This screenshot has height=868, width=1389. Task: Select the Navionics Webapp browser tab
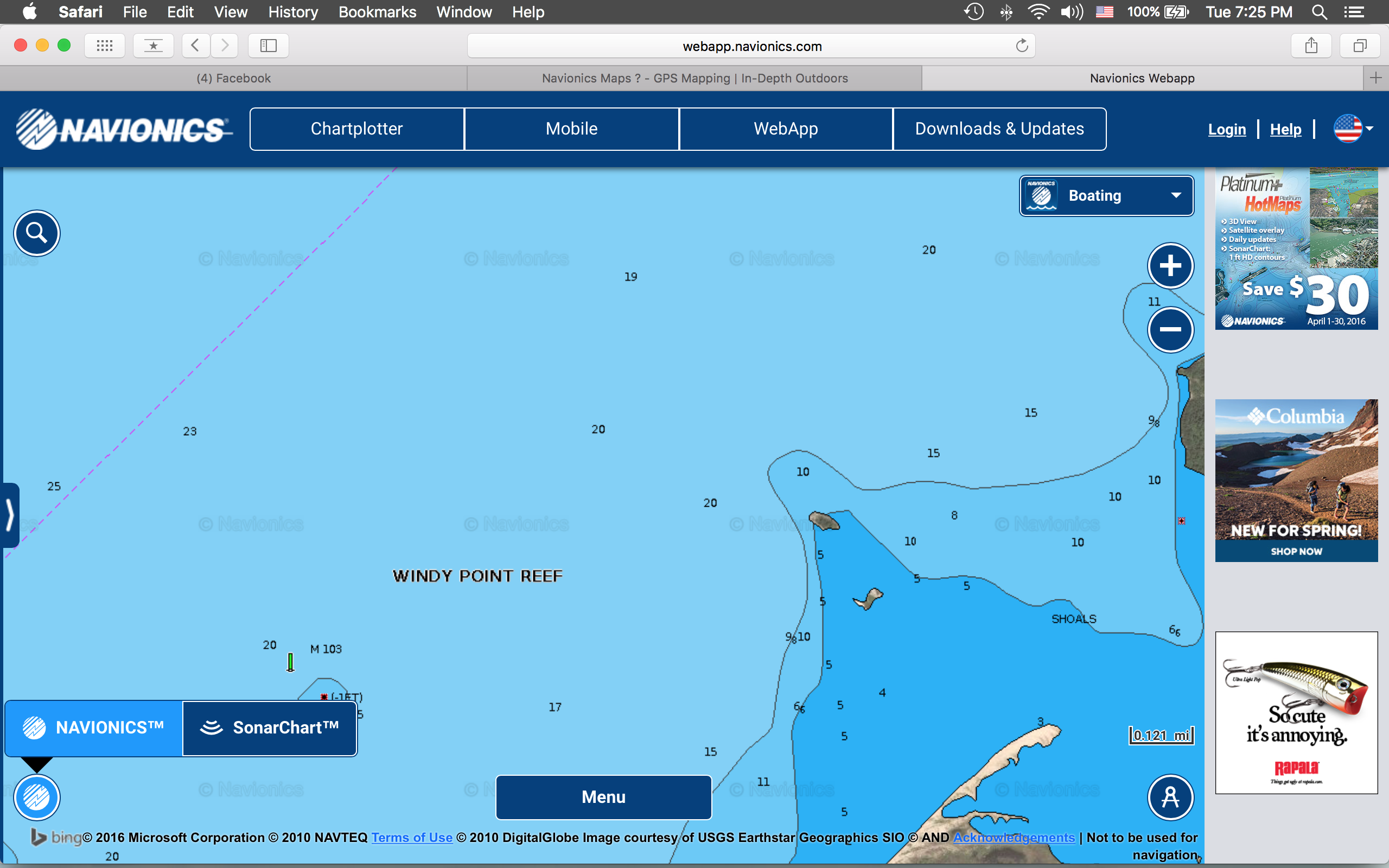(1142, 78)
